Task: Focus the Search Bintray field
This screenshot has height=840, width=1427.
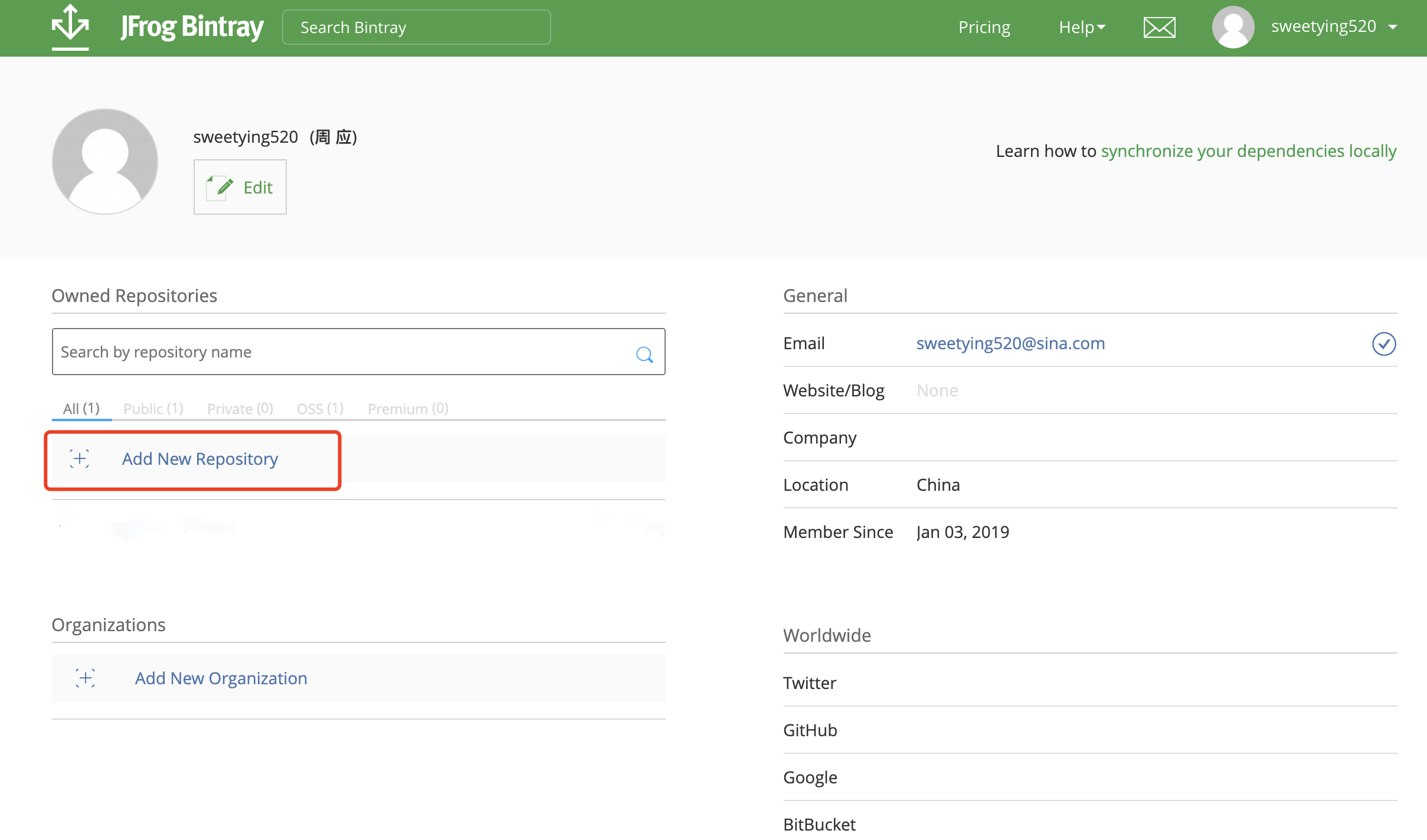Action: coord(416,27)
